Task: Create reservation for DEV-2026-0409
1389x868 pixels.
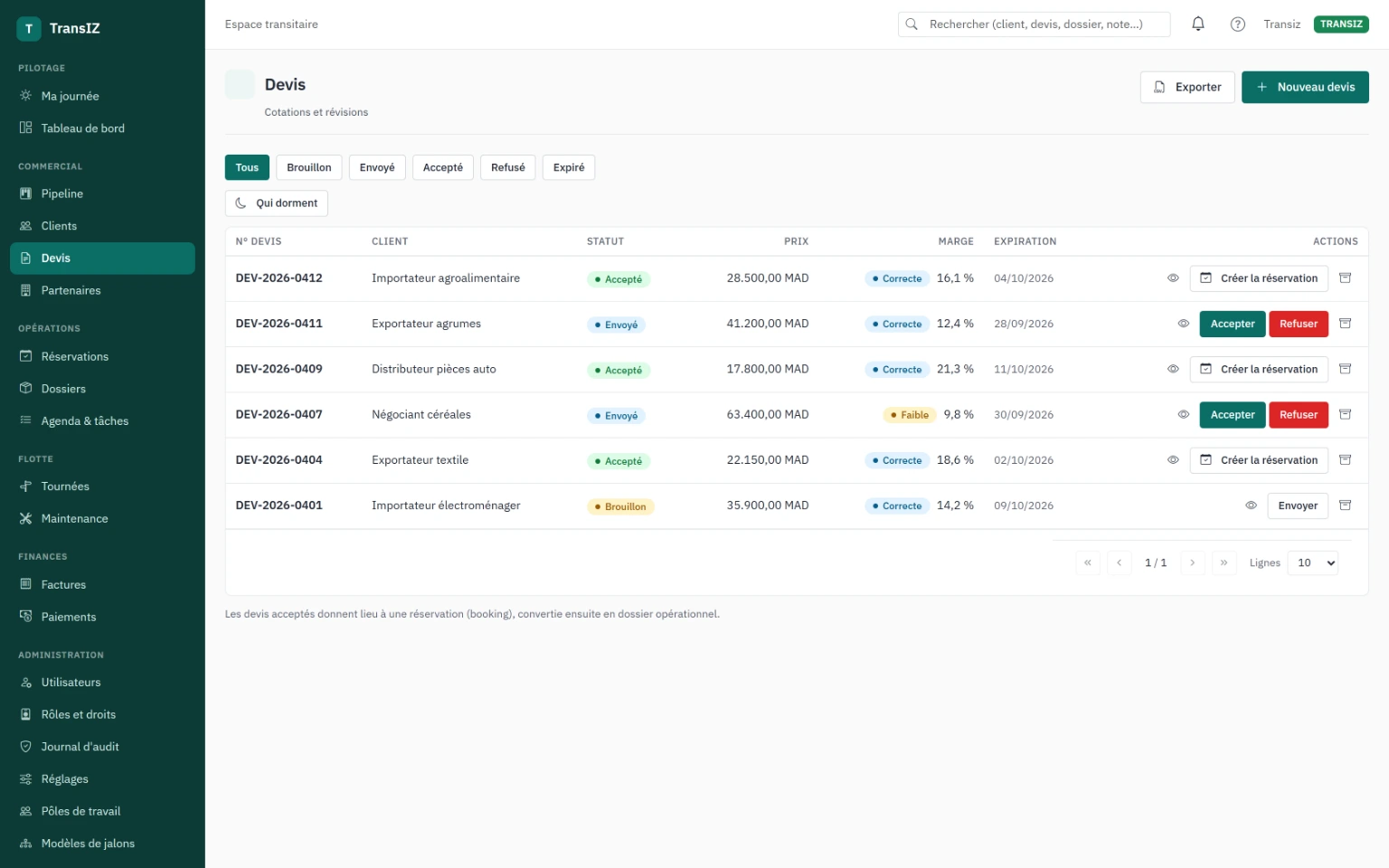Action: [x=1259, y=369]
